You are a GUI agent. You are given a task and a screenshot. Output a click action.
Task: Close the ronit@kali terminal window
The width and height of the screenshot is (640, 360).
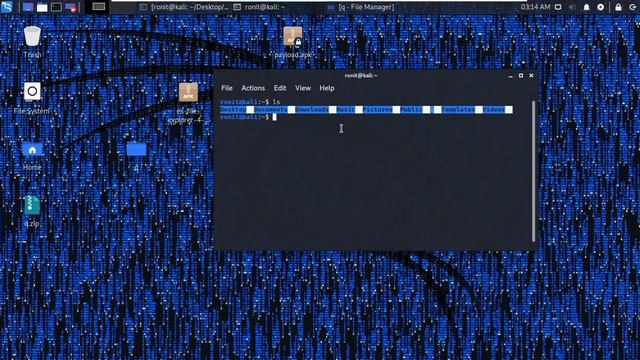(531, 76)
